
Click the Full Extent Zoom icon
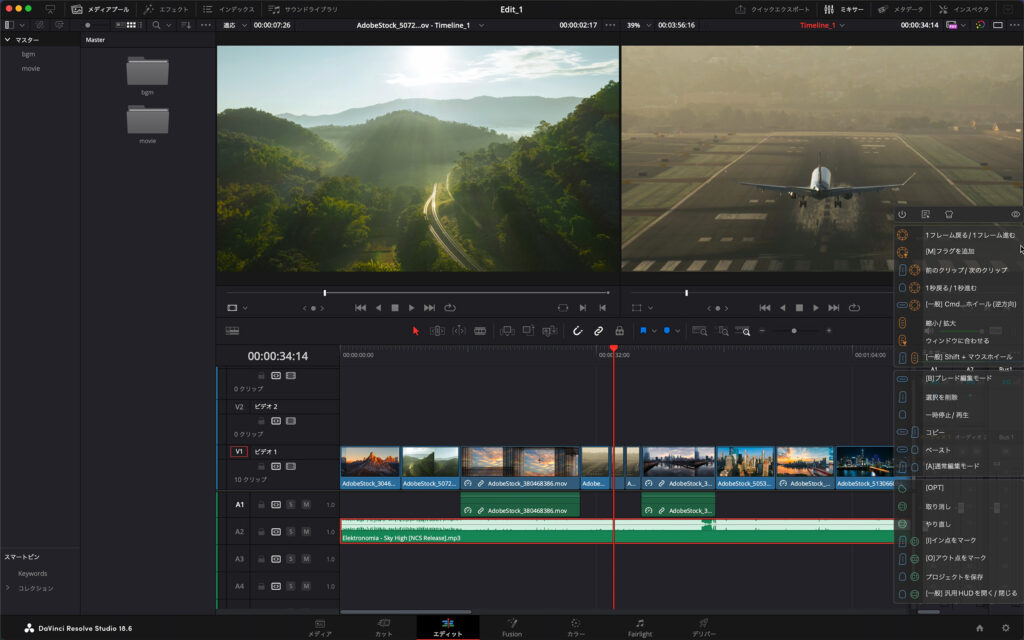(x=699, y=331)
